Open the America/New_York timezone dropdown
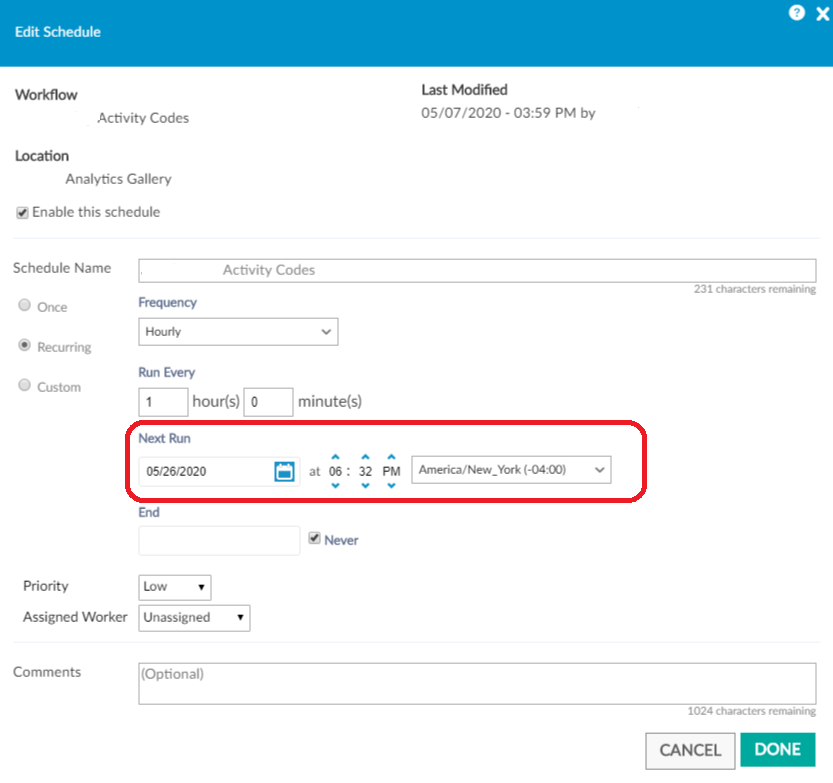 click(511, 470)
